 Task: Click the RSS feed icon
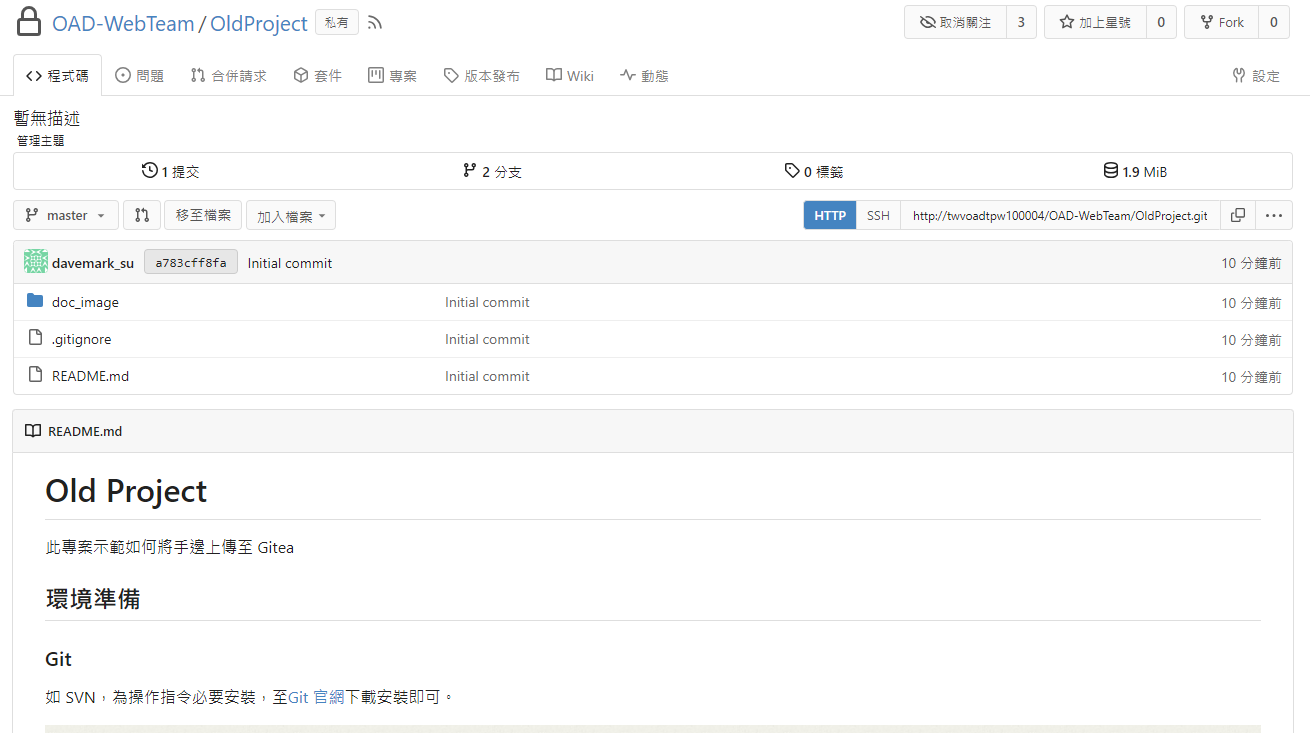(x=375, y=23)
